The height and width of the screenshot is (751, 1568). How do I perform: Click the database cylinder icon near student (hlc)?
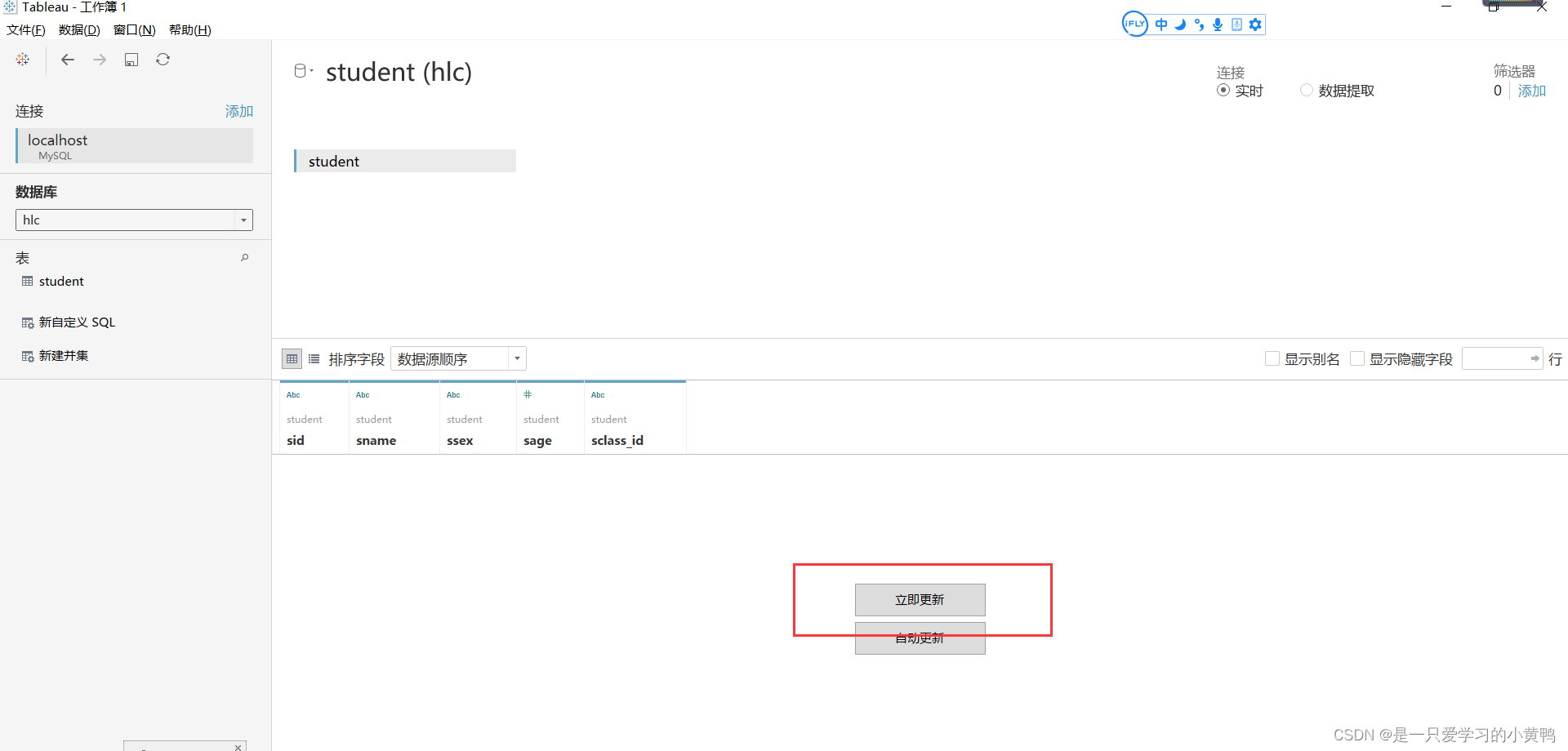301,69
